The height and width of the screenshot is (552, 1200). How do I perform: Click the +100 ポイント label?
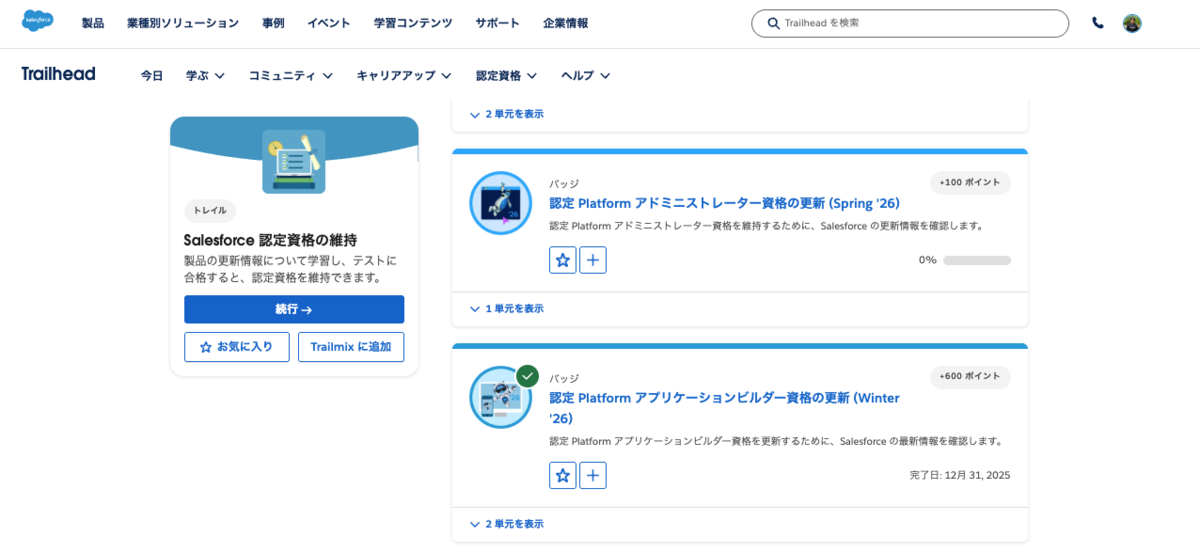(970, 182)
